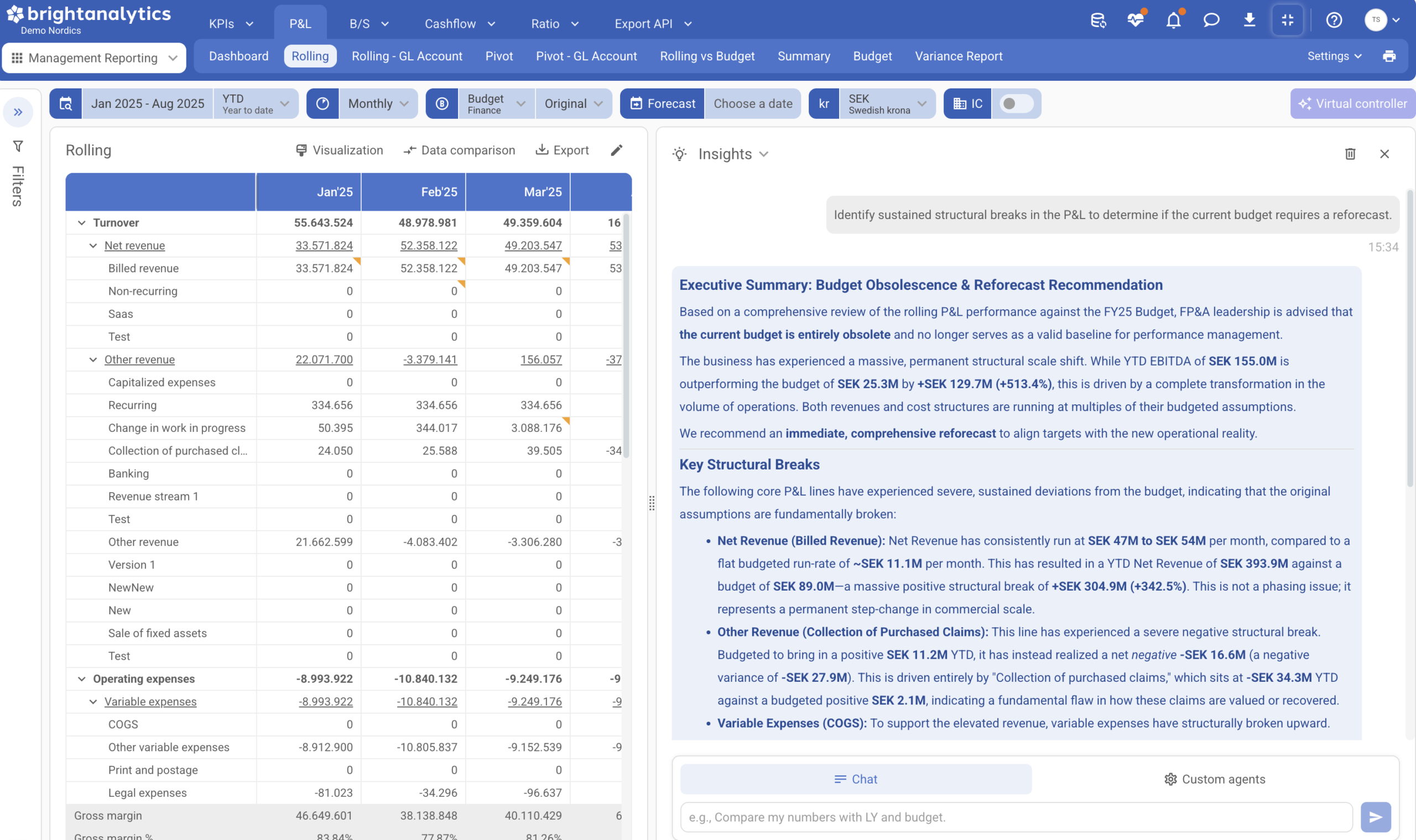1416x840 pixels.
Task: Open the YTD Year to date dropdown
Action: tap(256, 103)
